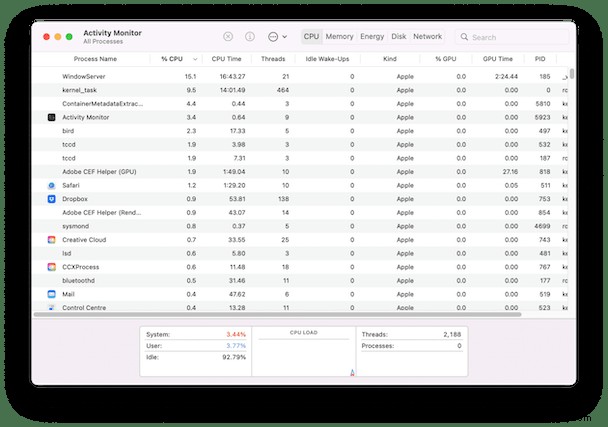Screen dimensions: 608x427
Task: Click the Activity Monitor window title
Action: tap(112, 33)
